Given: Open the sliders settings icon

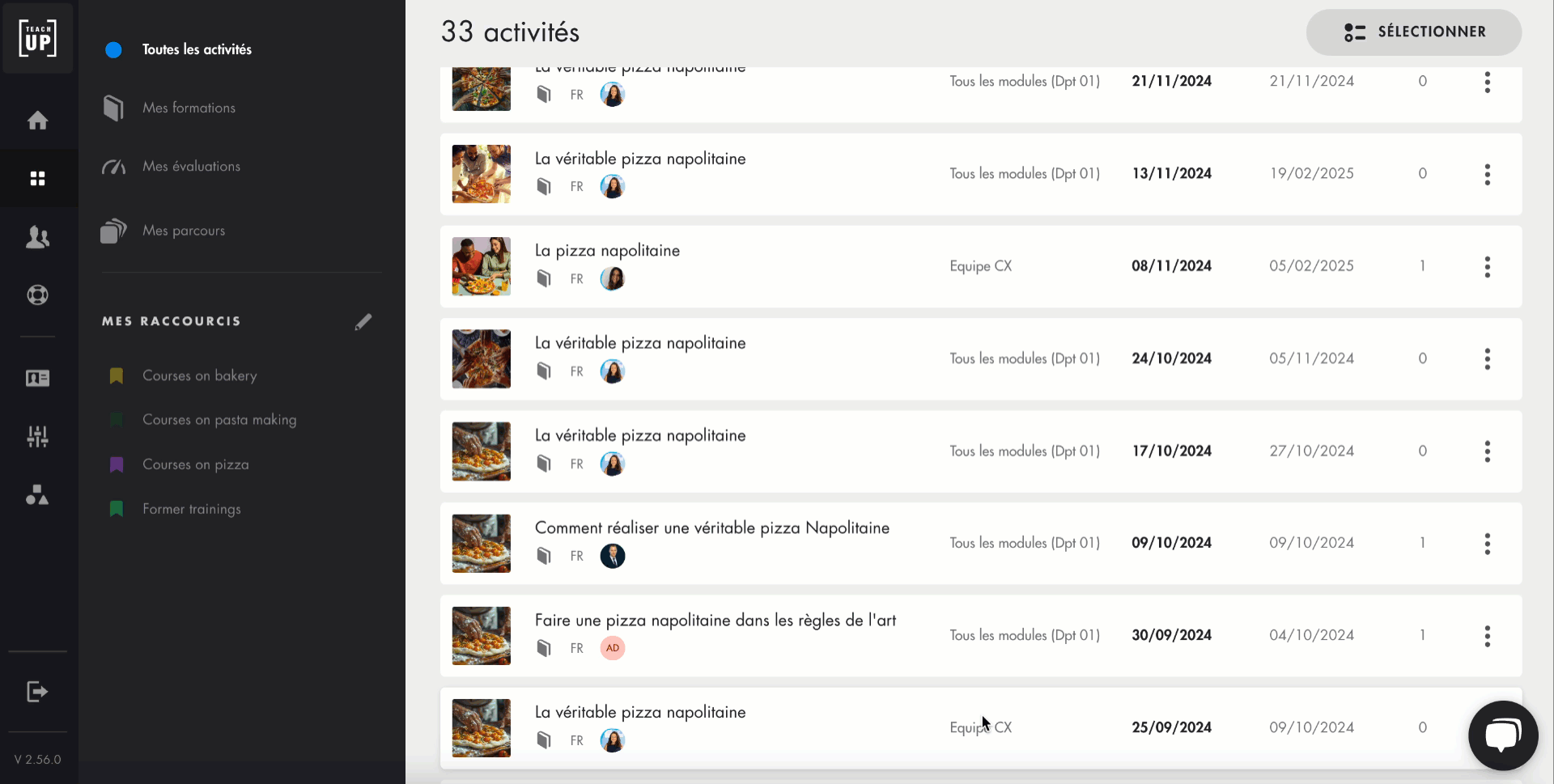Looking at the screenshot, I should coord(38,437).
